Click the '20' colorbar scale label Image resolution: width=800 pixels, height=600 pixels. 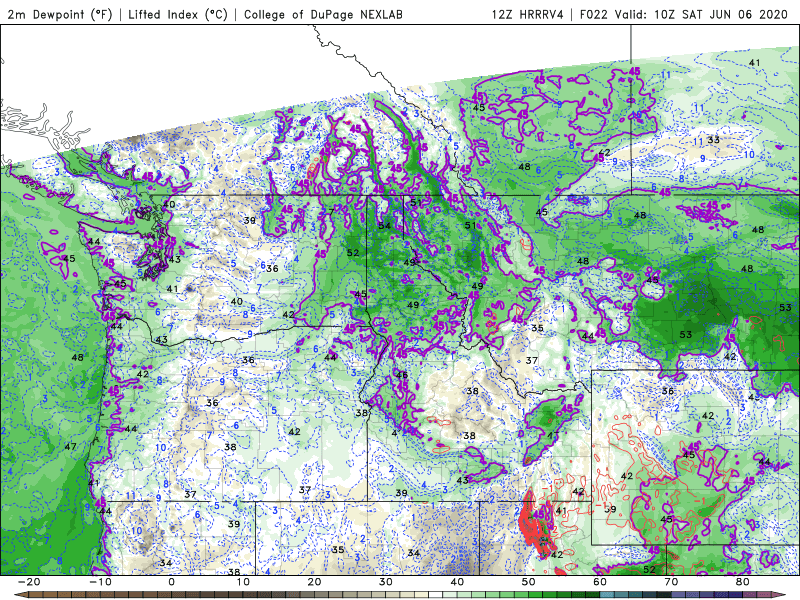click(314, 582)
